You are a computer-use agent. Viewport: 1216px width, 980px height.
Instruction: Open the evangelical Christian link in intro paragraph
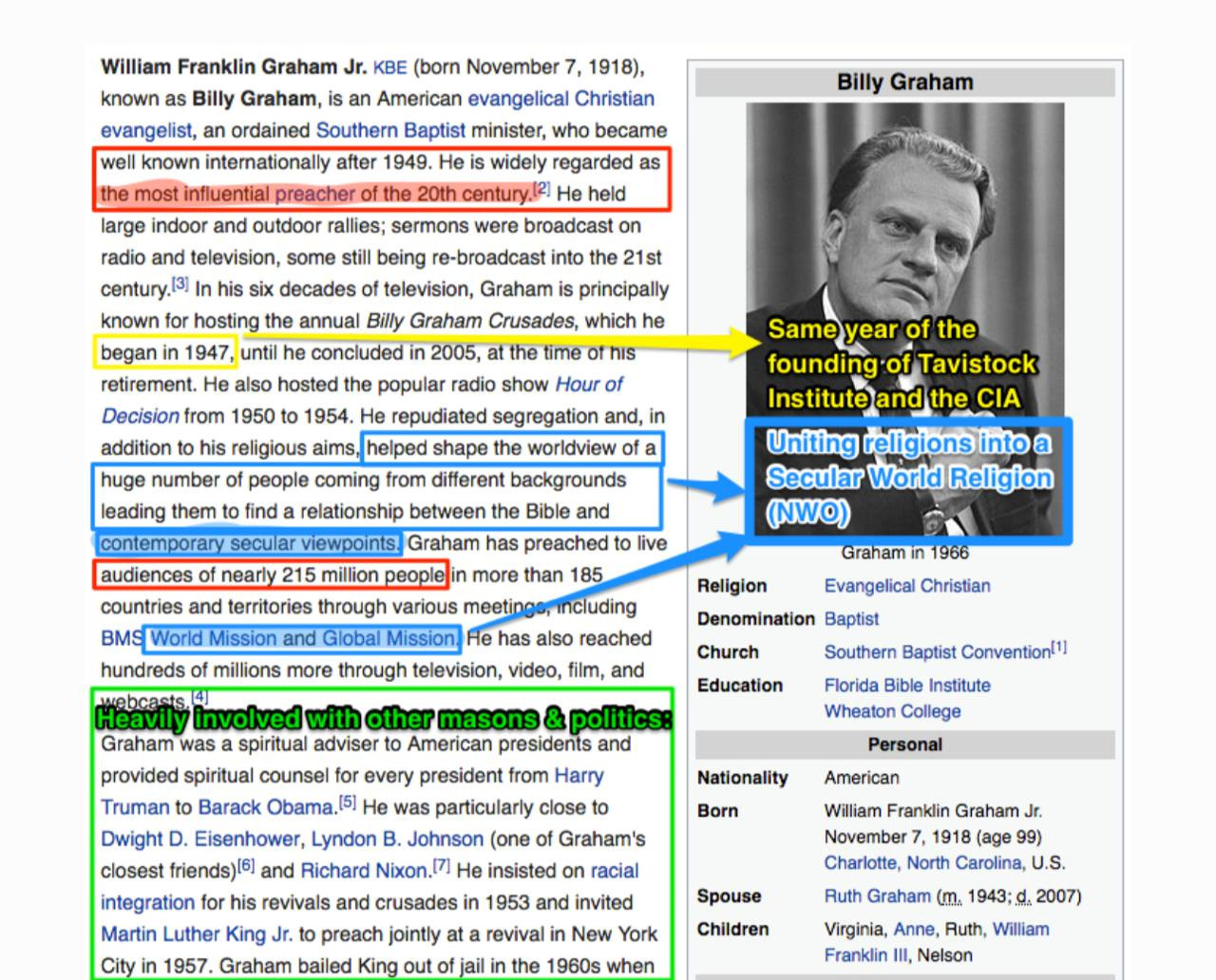[x=560, y=99]
